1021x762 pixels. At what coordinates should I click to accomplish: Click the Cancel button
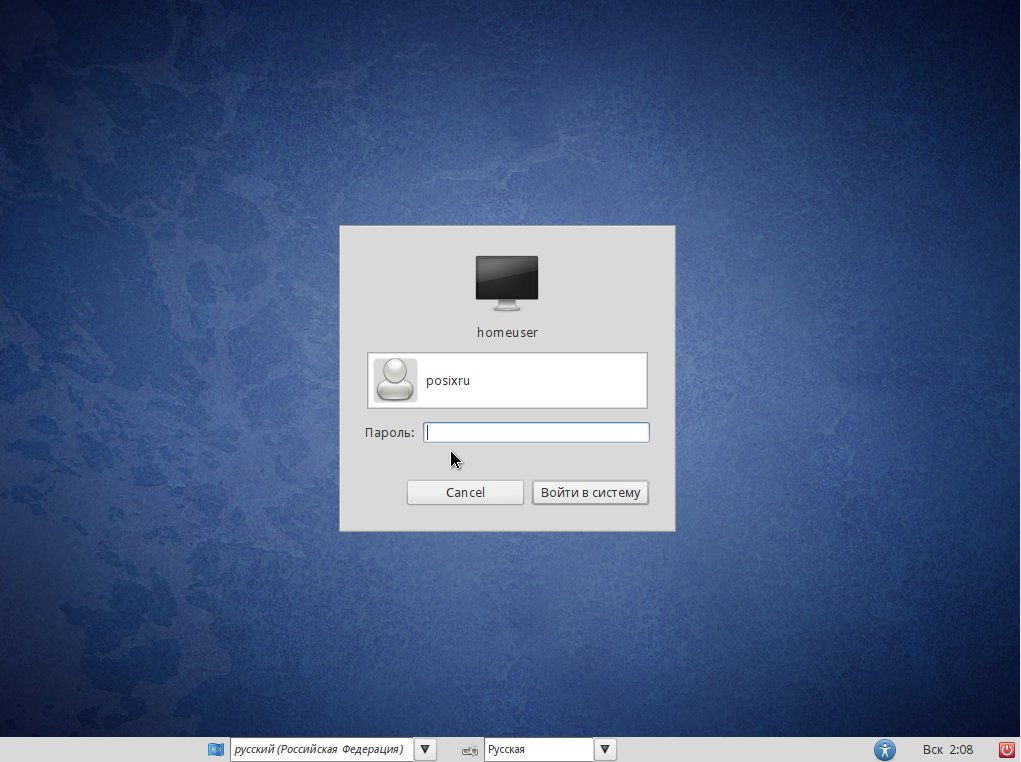(x=465, y=492)
